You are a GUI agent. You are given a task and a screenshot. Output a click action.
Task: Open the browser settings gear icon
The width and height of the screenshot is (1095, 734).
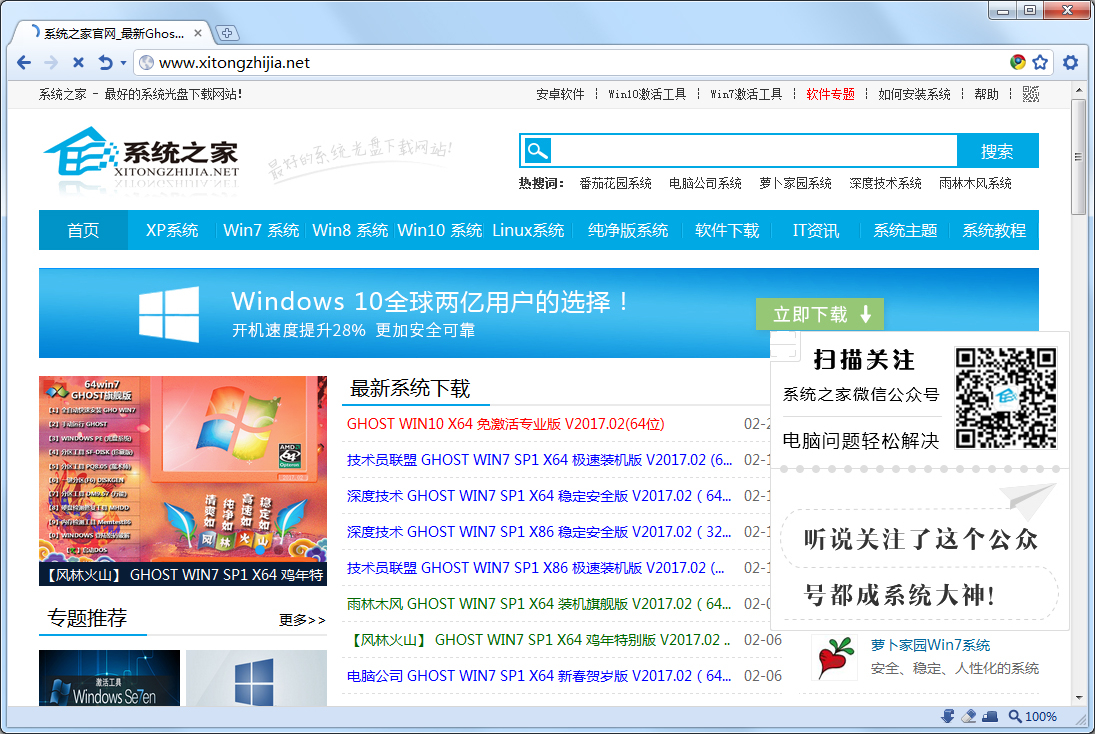(1072, 62)
